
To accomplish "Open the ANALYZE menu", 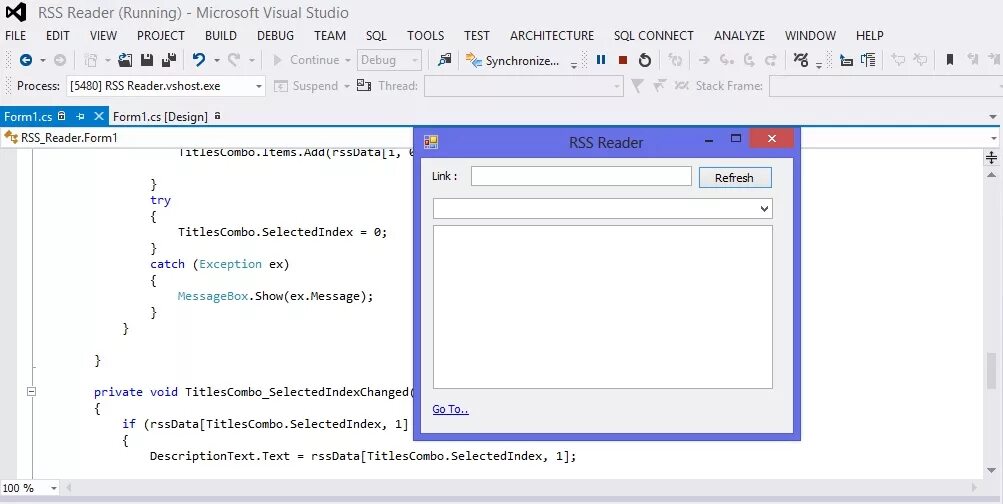I will pyautogui.click(x=739, y=36).
